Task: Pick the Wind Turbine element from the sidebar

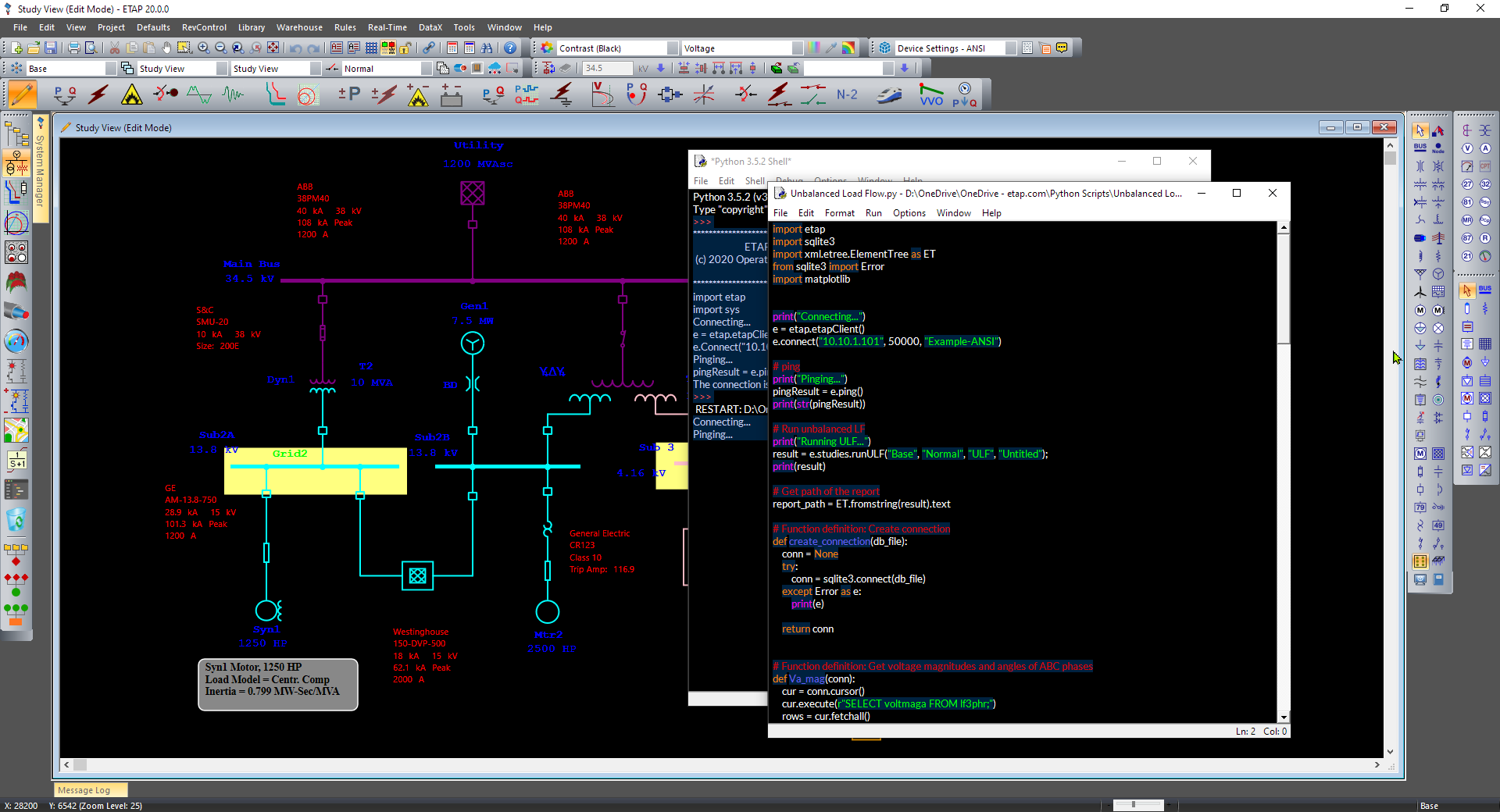Action: point(1420,291)
